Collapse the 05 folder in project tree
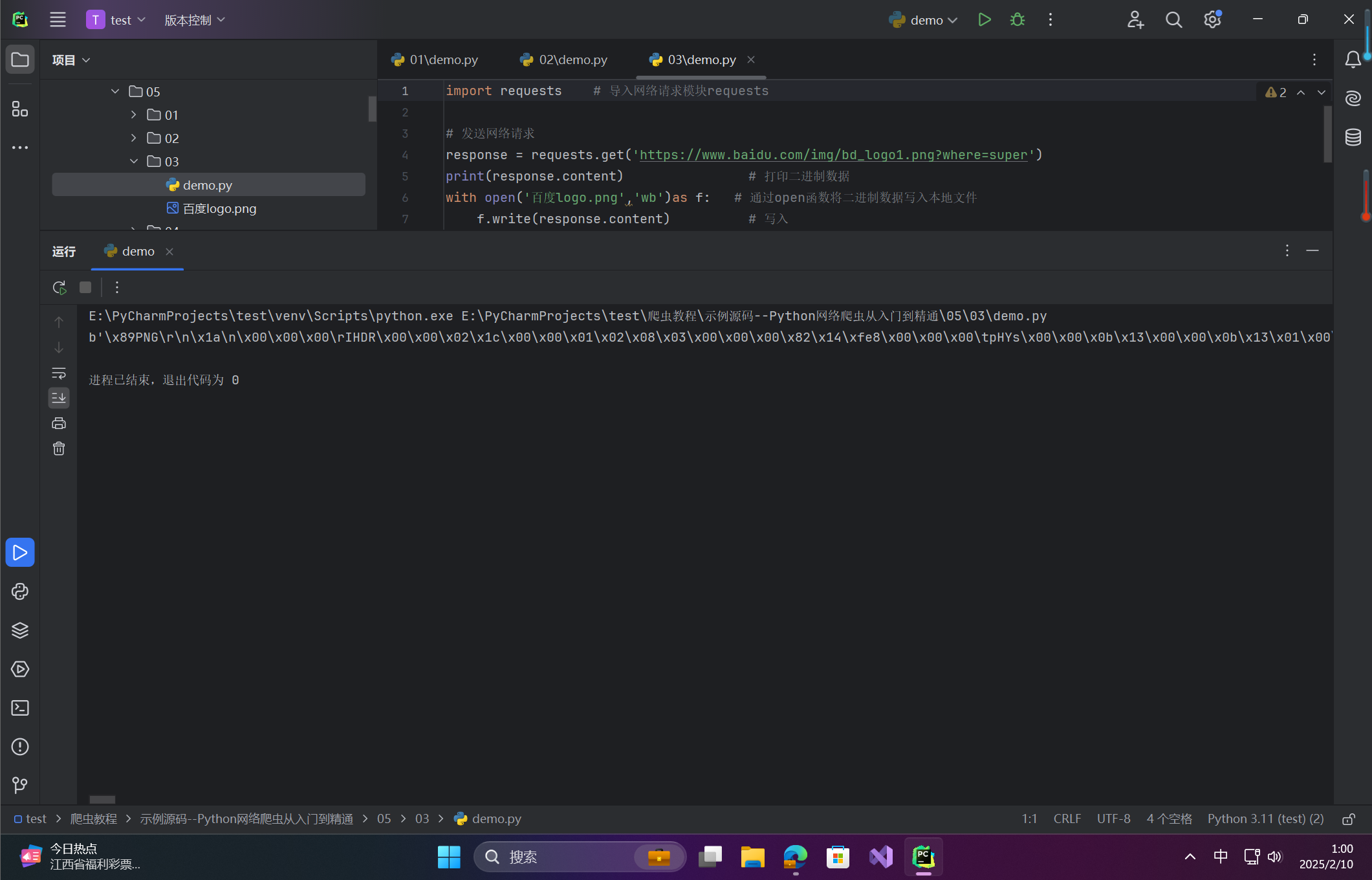The height and width of the screenshot is (880, 1372). coord(115,91)
